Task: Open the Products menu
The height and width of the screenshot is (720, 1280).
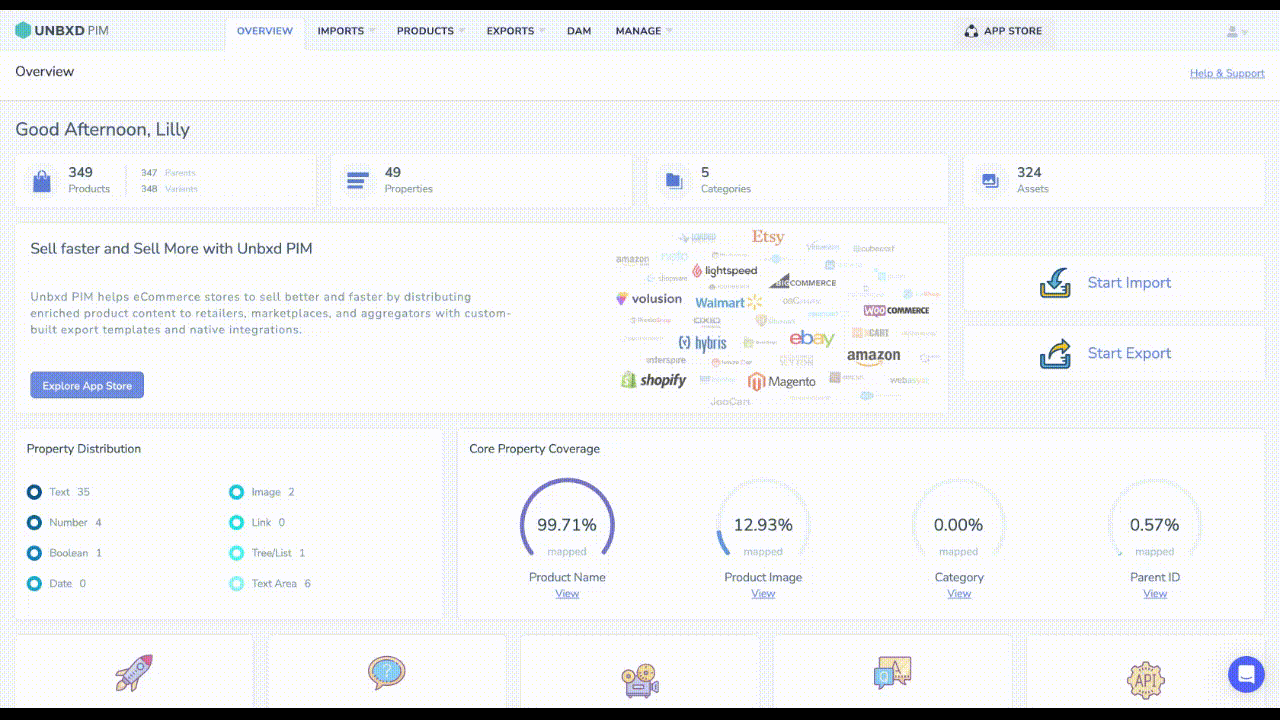Action: 425,31
